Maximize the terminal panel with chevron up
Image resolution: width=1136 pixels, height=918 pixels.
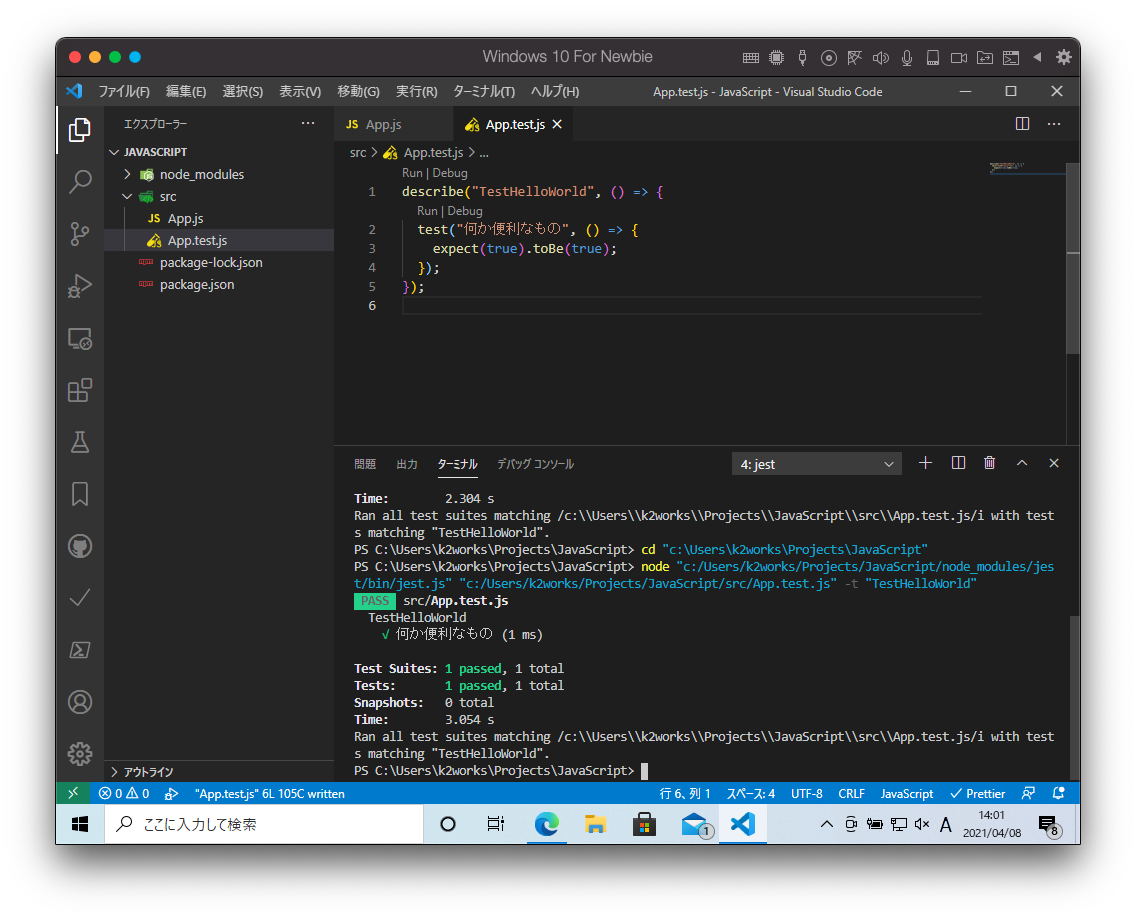(1022, 463)
